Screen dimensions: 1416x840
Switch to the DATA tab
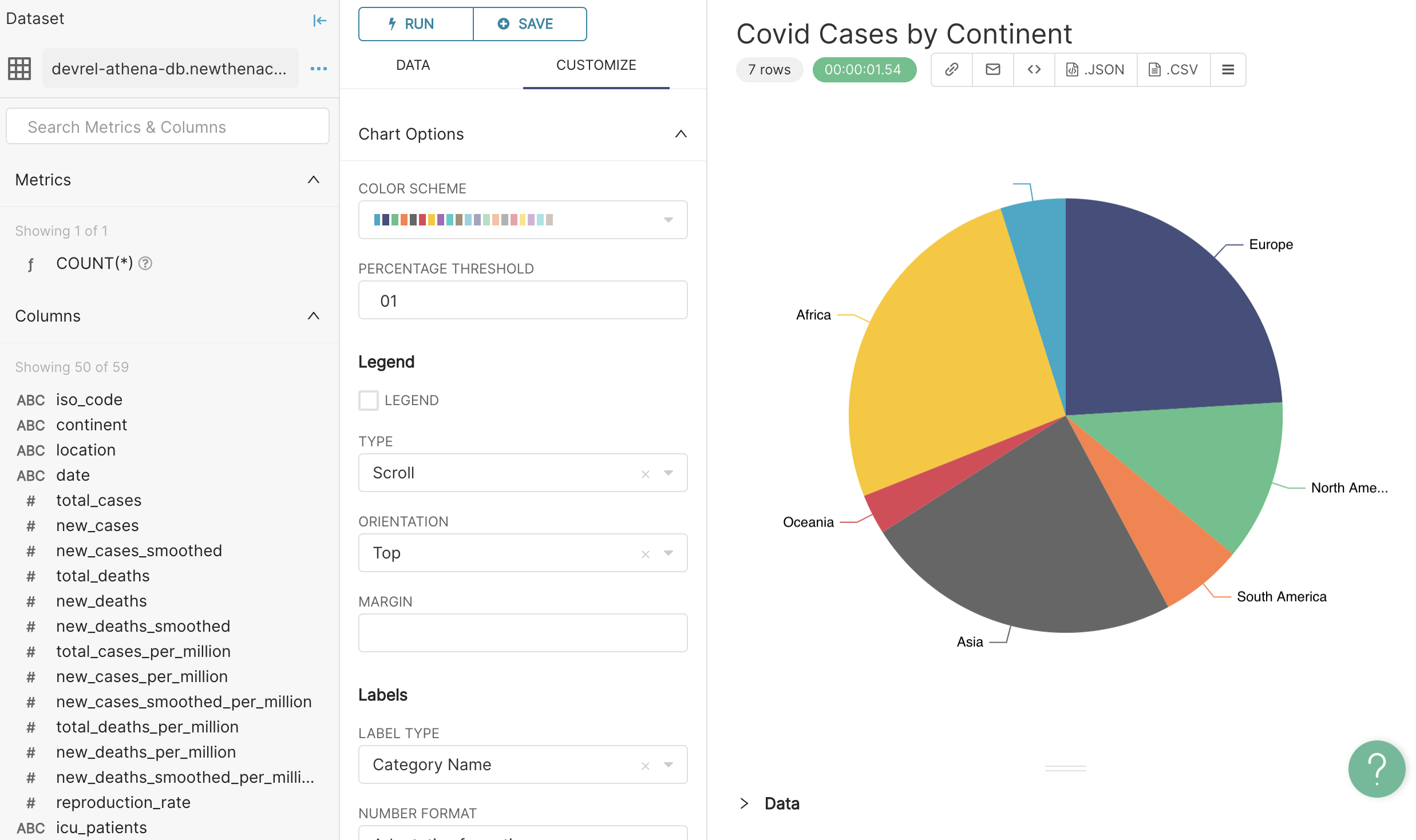413,65
